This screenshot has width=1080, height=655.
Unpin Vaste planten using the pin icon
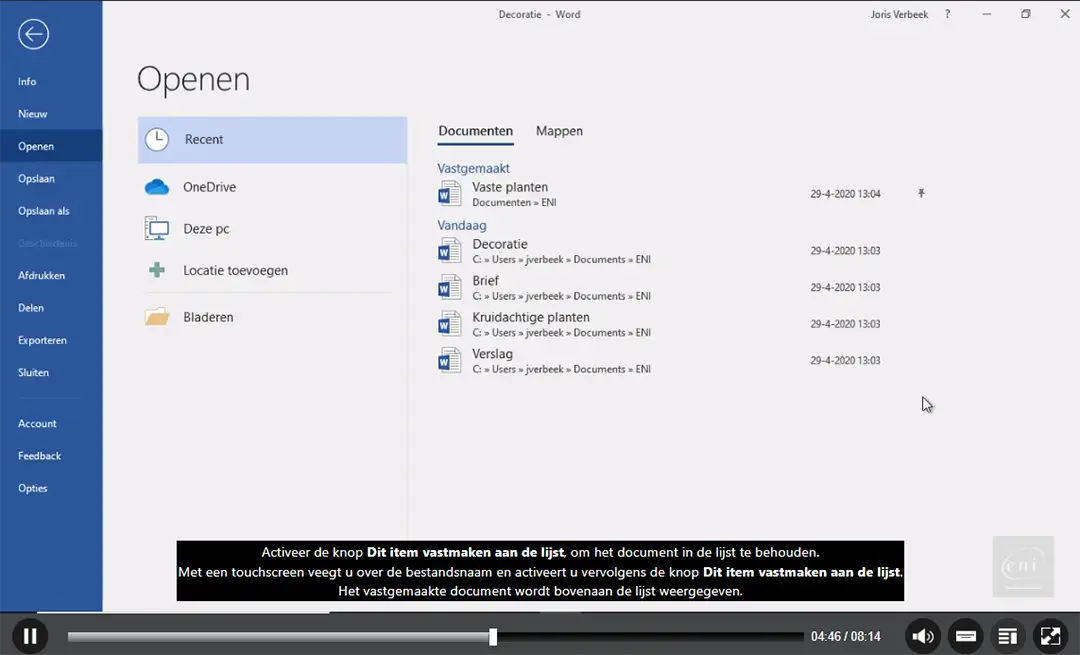pyautogui.click(x=921, y=194)
